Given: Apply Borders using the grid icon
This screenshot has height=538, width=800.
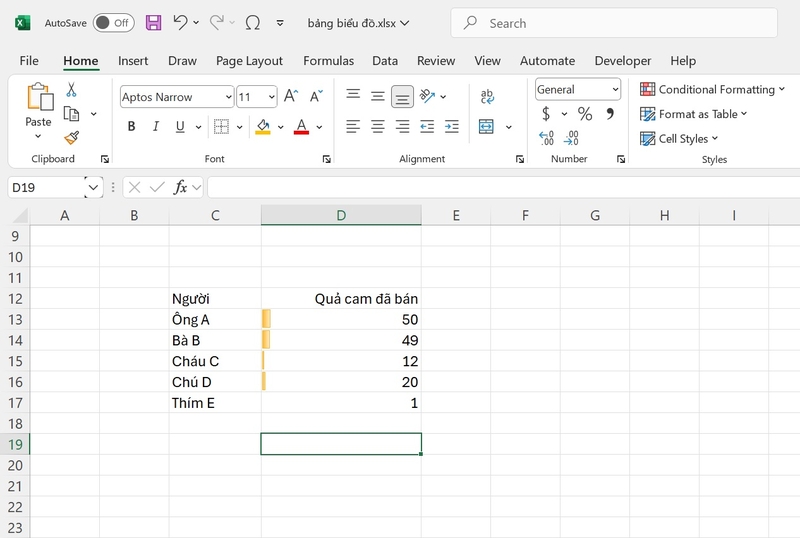Looking at the screenshot, I should click(221, 127).
